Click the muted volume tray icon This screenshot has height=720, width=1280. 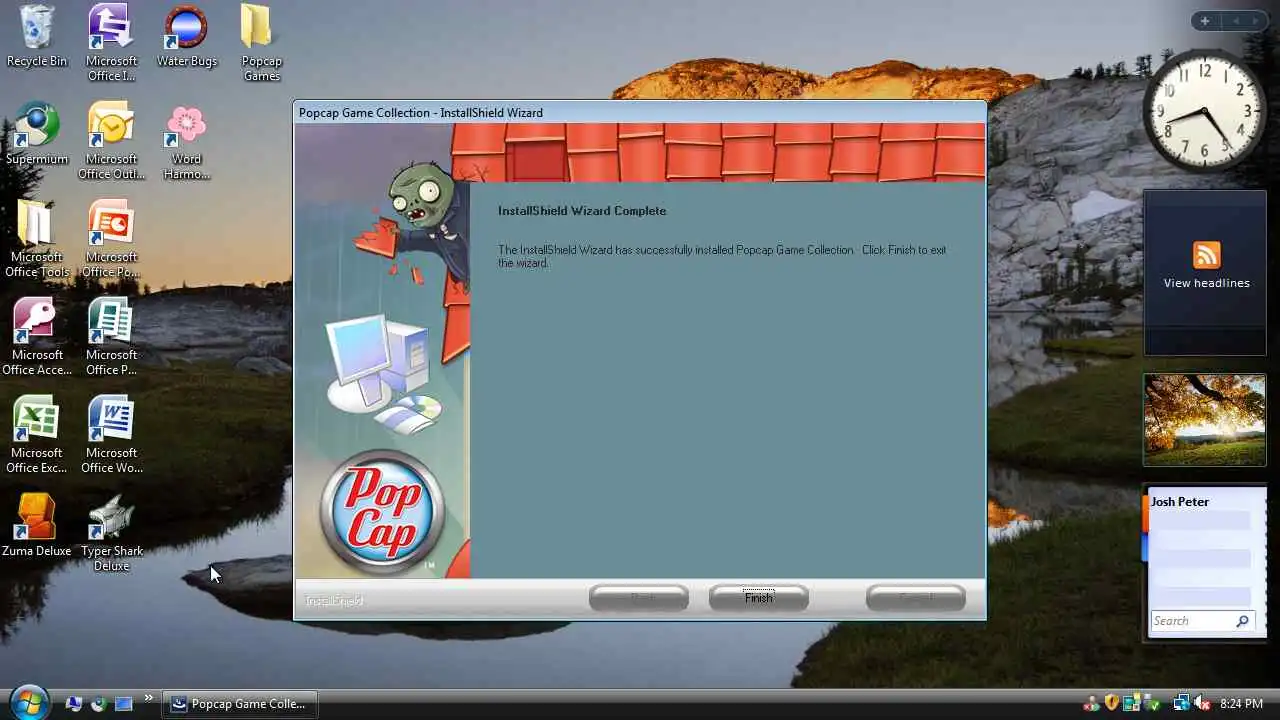click(x=1202, y=704)
